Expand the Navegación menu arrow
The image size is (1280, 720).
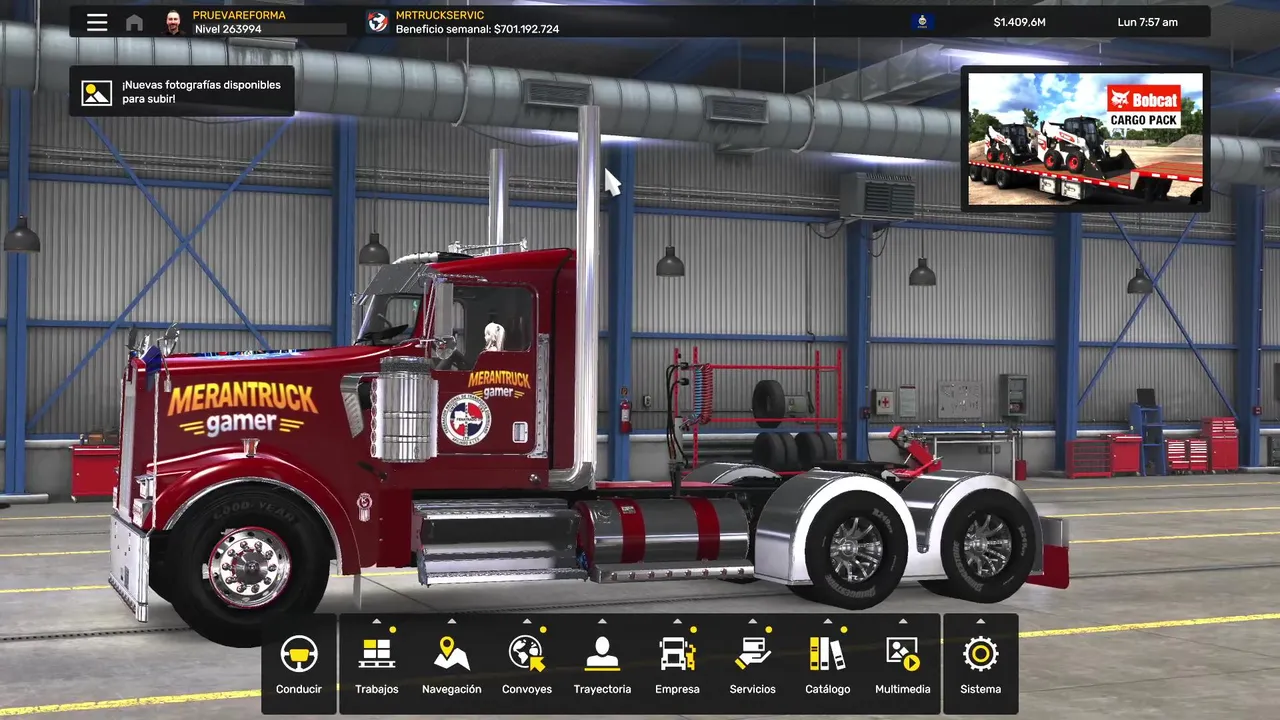click(x=452, y=621)
